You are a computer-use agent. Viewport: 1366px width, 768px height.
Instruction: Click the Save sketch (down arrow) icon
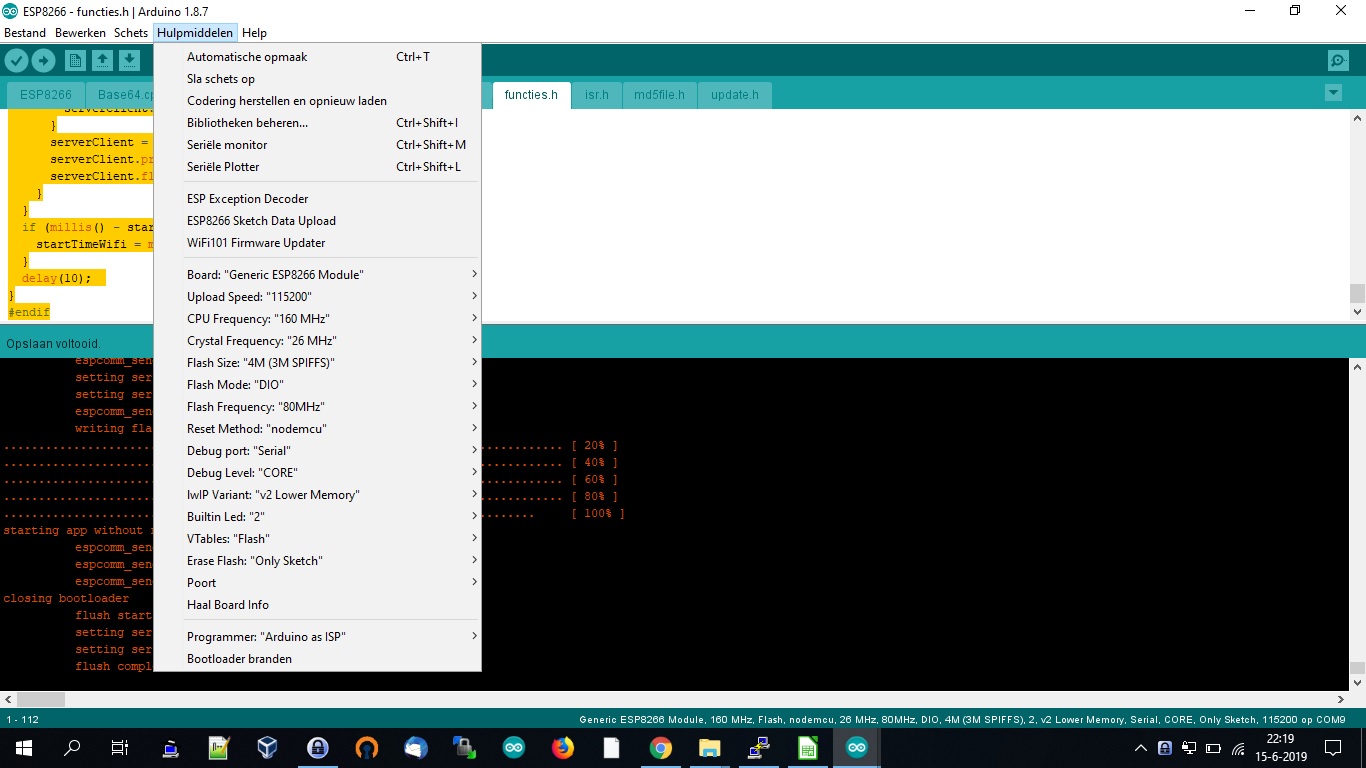click(x=129, y=61)
